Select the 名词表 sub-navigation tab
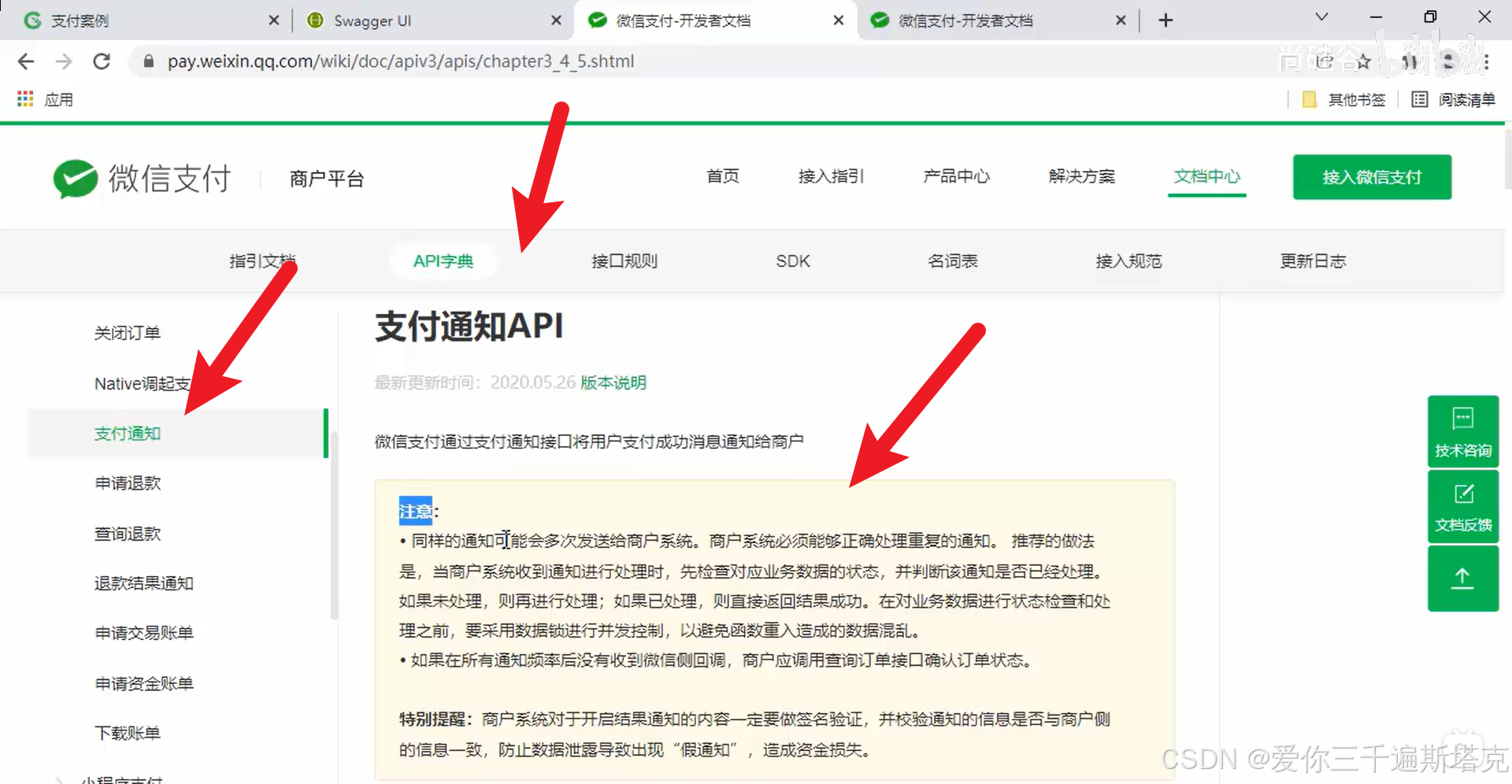1512x784 pixels. coord(952,261)
